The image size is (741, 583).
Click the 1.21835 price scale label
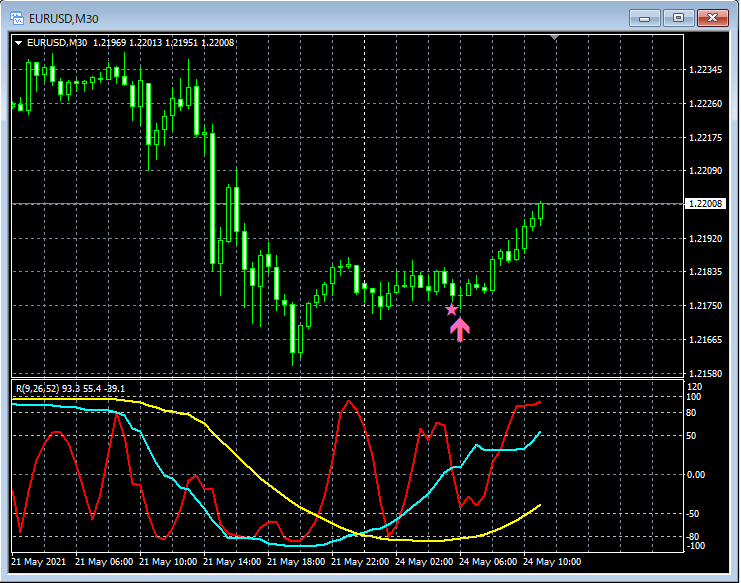705,272
